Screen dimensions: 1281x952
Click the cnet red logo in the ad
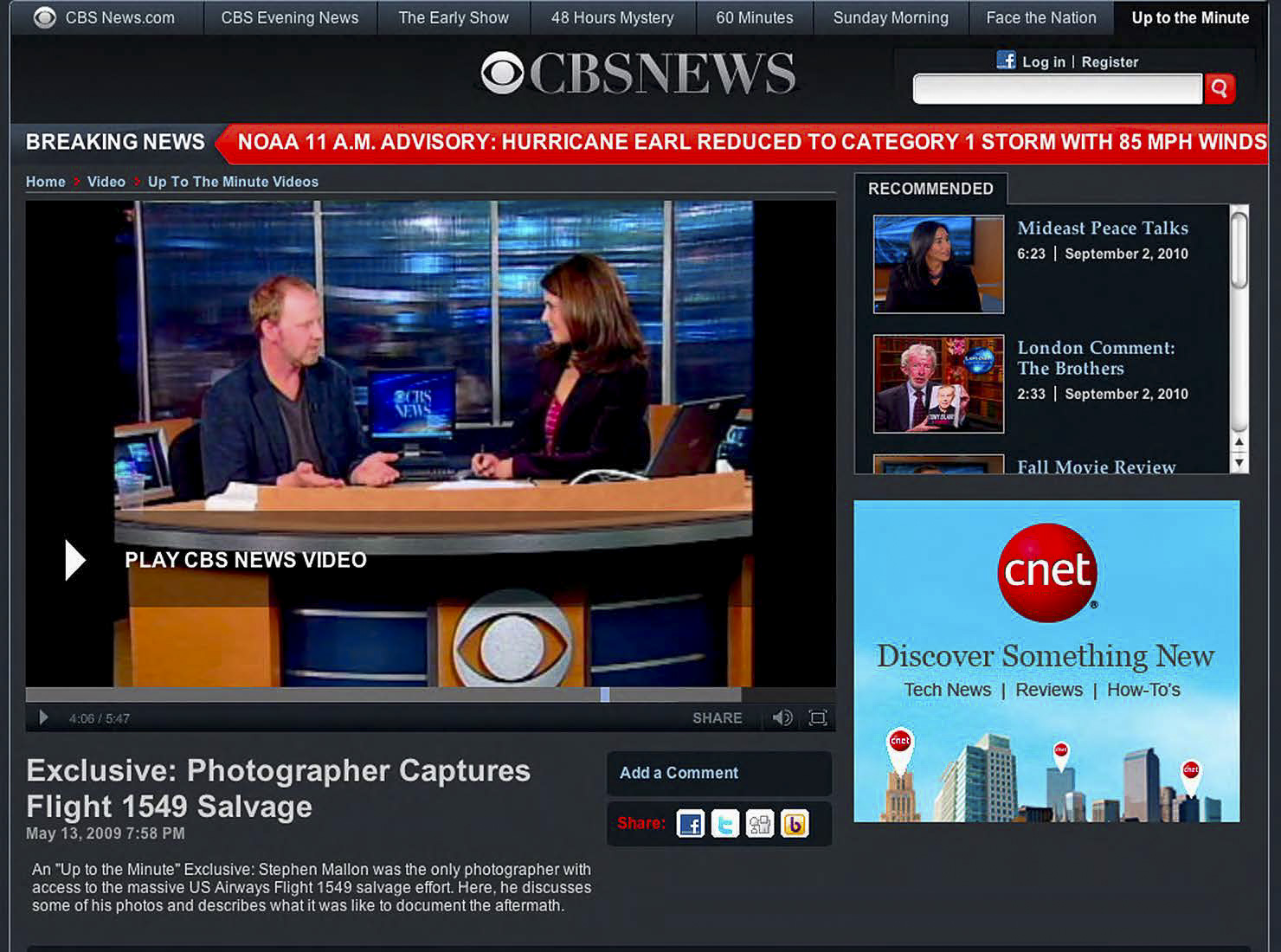[x=1047, y=572]
